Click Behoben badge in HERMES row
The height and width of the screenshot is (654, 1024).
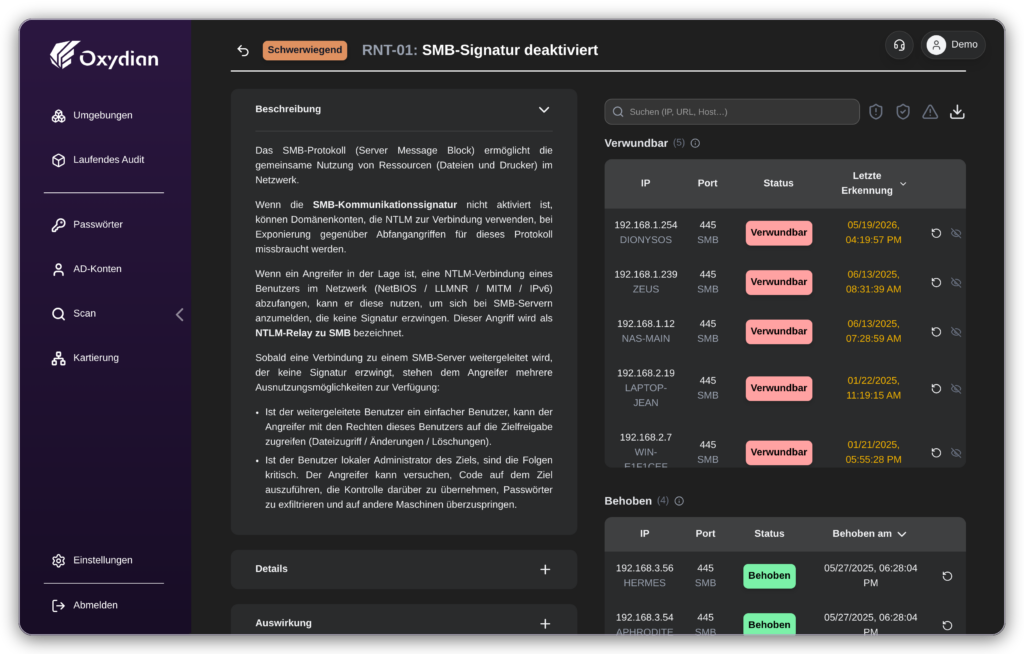[769, 576]
